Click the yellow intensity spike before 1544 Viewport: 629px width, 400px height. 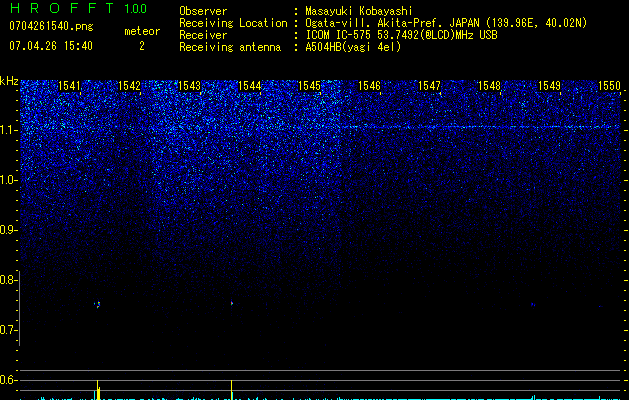[x=231, y=390]
